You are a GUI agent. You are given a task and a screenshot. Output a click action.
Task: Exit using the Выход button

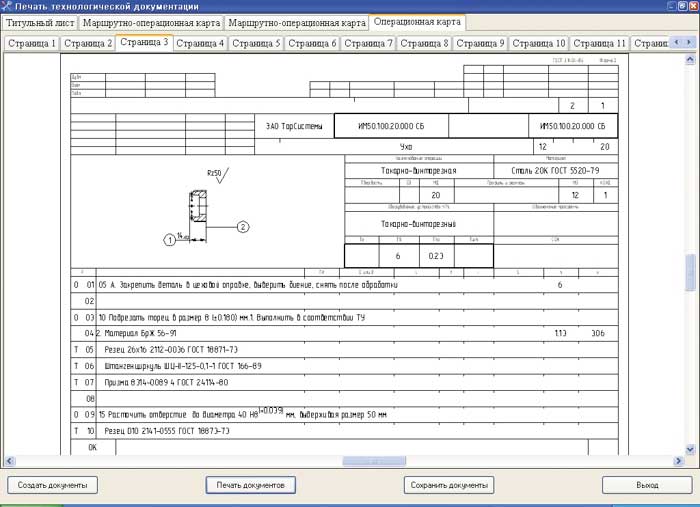[x=646, y=485]
